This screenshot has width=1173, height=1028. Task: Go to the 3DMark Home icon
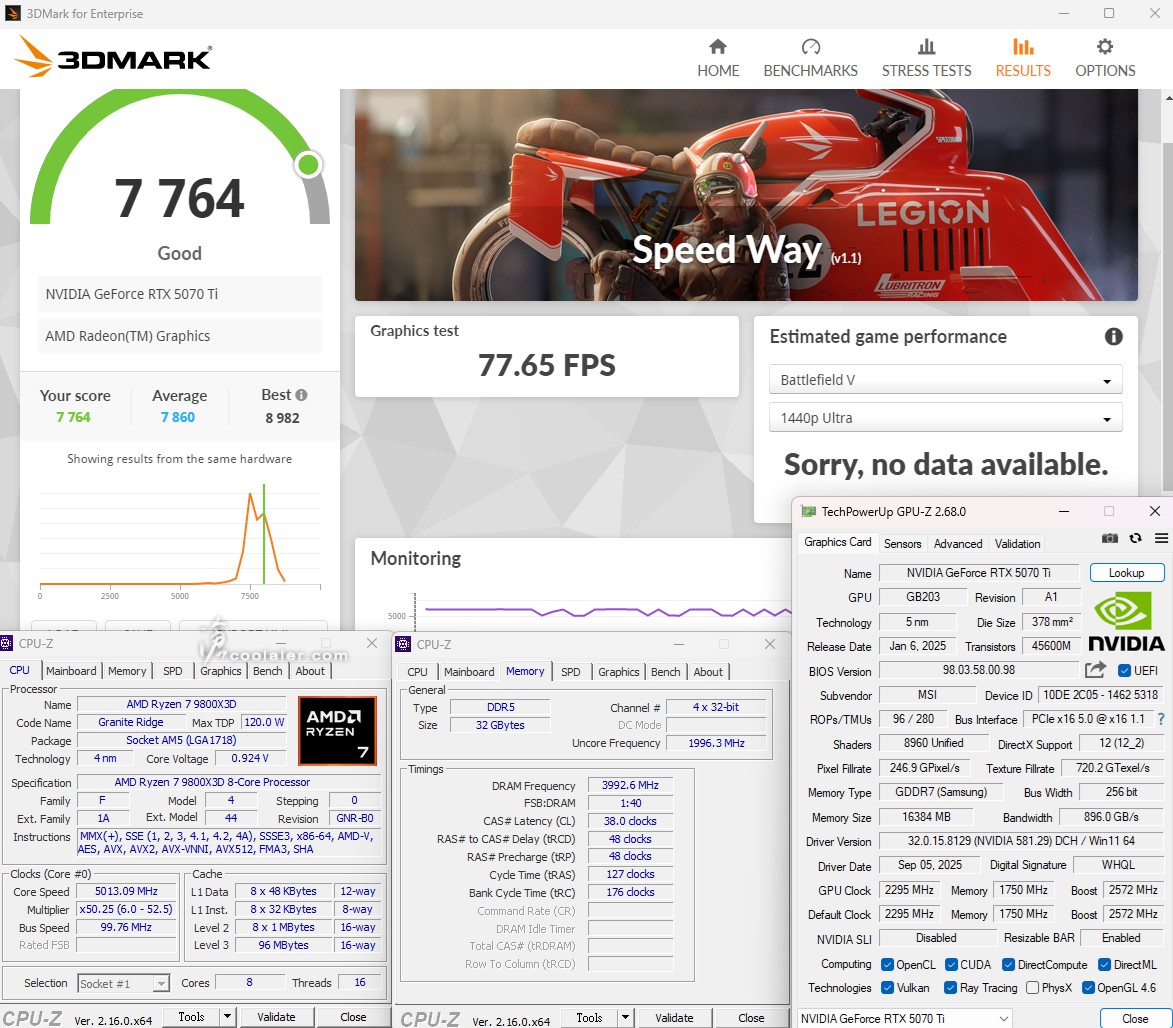(717, 47)
